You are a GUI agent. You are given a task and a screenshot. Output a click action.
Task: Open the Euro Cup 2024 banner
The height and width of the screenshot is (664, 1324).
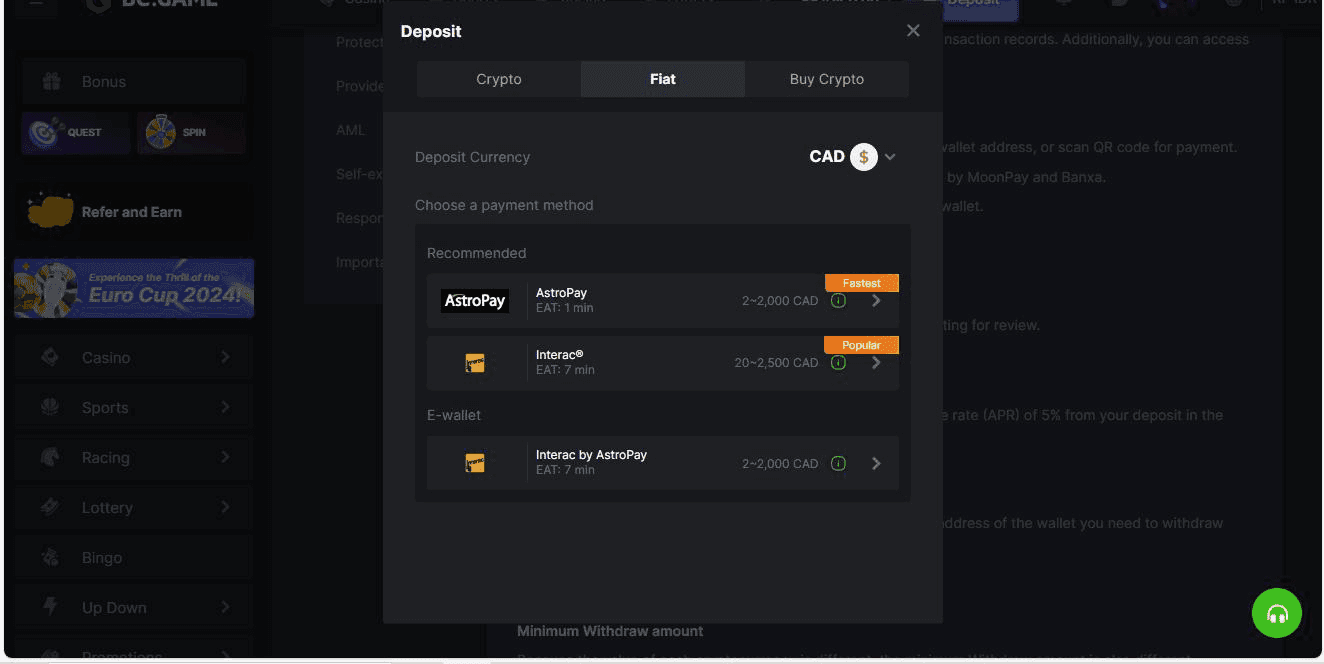134,288
